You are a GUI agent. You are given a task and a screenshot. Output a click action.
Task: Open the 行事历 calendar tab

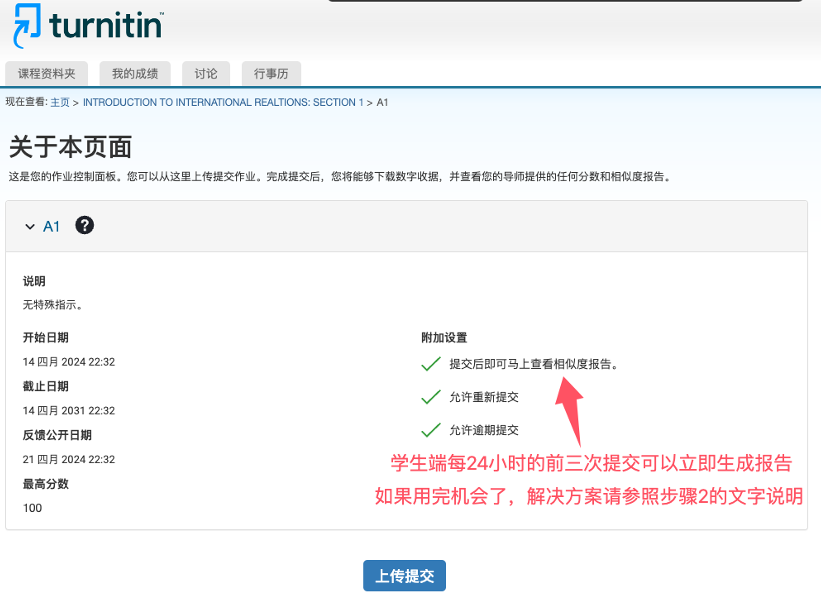[272, 74]
